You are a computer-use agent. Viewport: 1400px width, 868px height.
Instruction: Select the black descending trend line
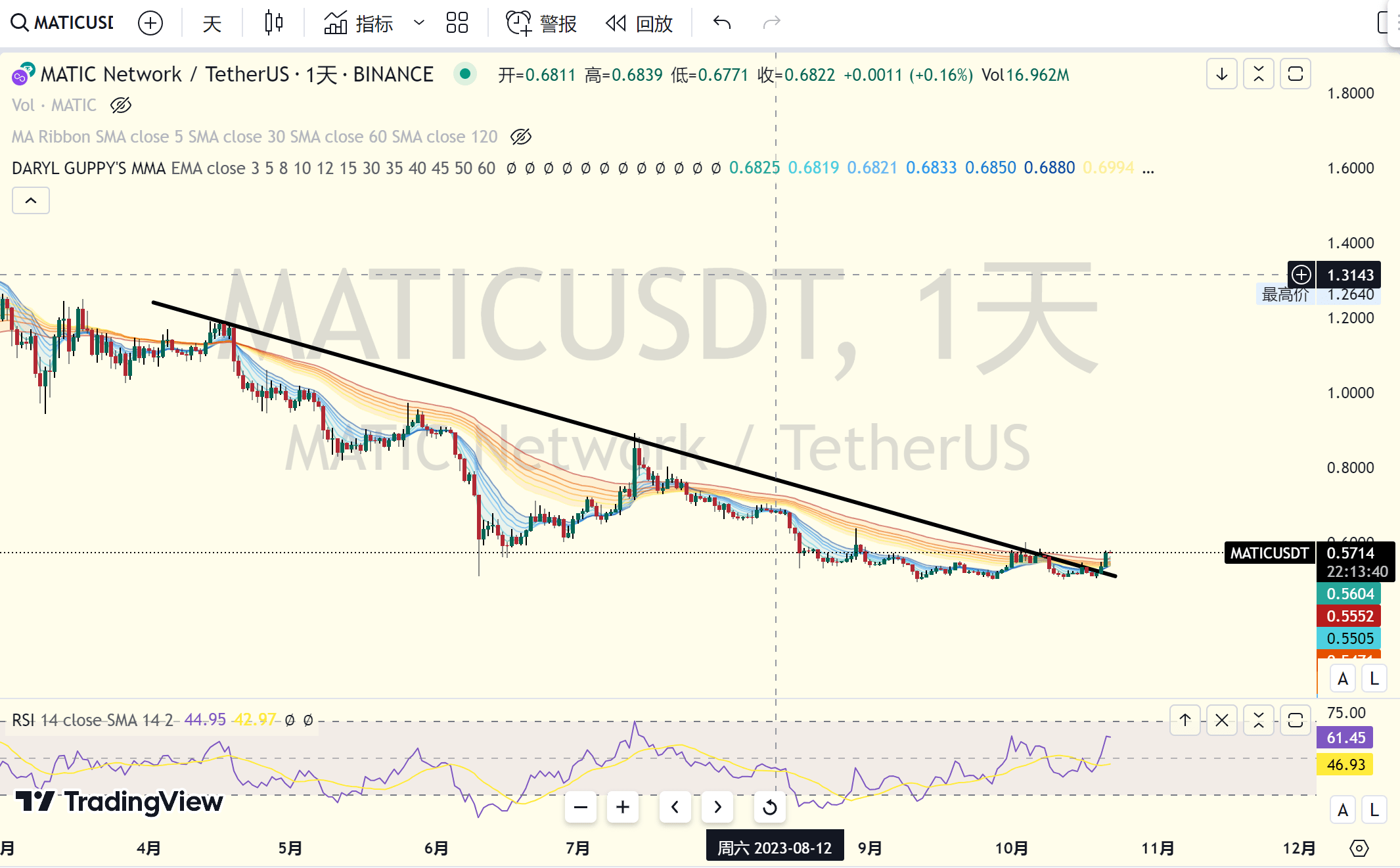coord(633,439)
